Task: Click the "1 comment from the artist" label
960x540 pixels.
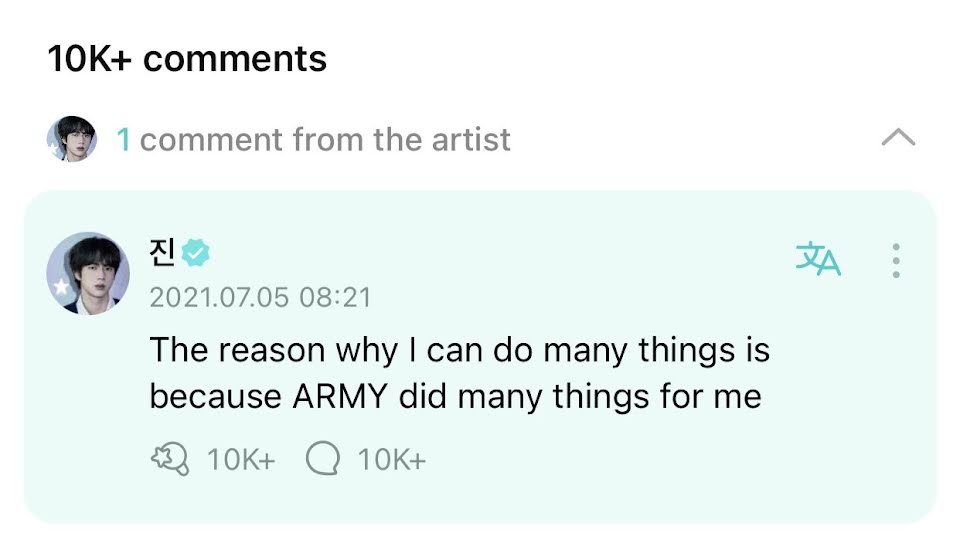Action: click(x=325, y=140)
